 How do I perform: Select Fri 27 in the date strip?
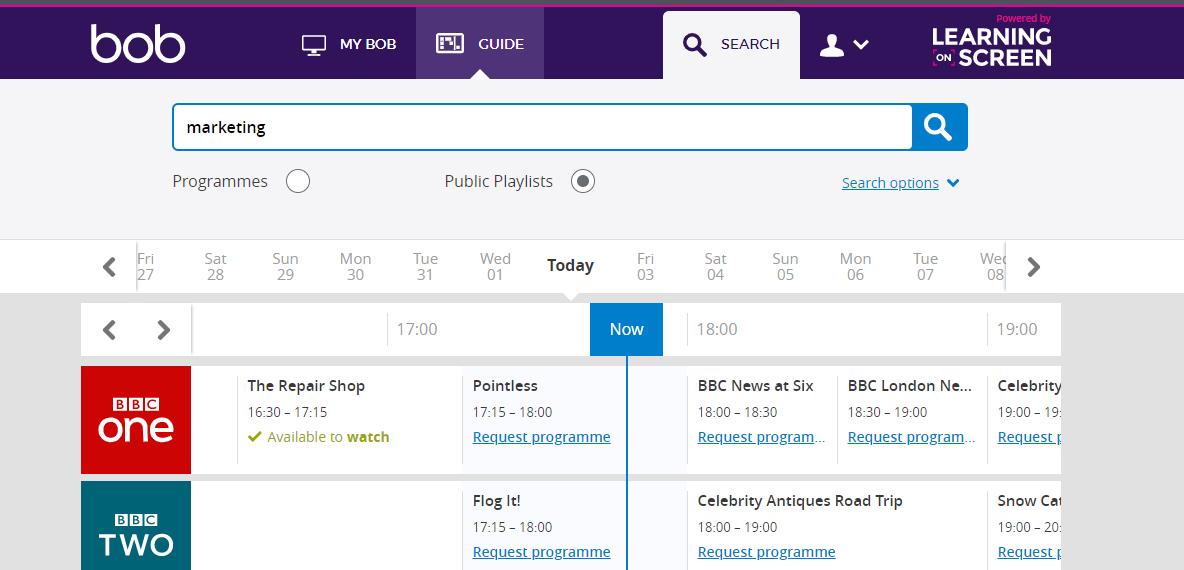coord(146,267)
